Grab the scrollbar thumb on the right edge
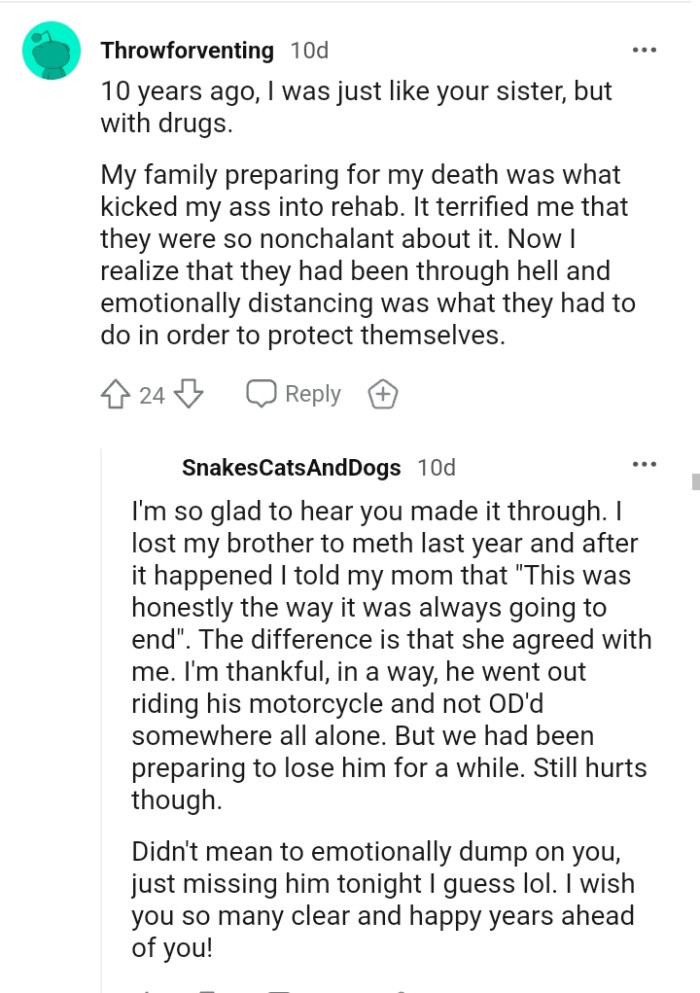 coord(695,482)
